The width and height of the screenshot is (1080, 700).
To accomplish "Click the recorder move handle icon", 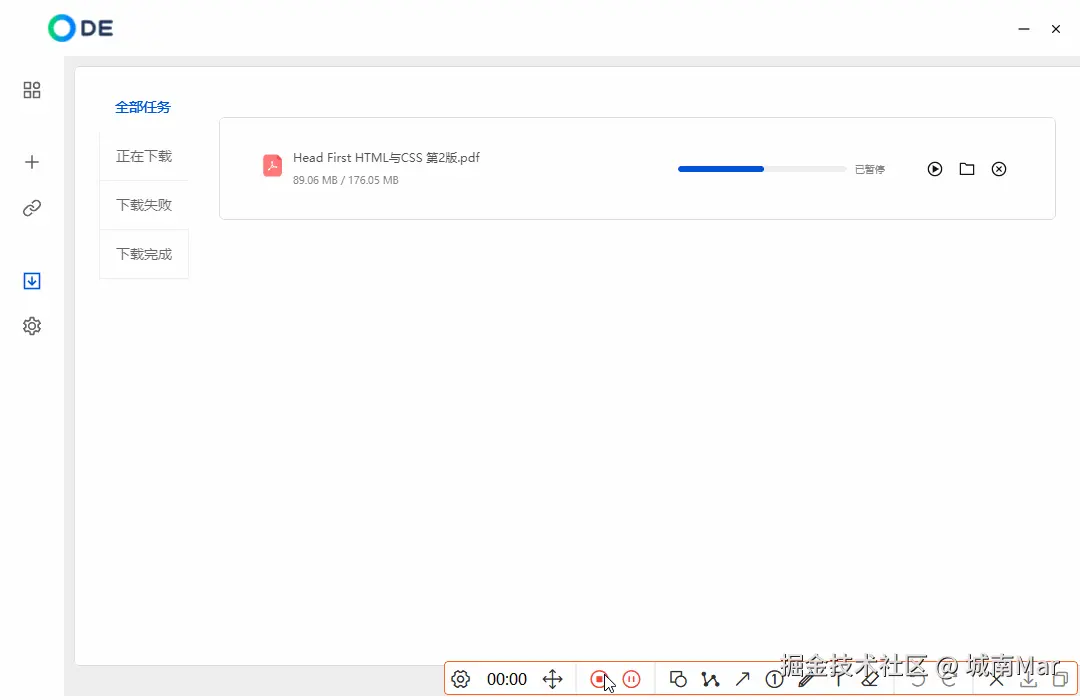I will click(x=552, y=679).
